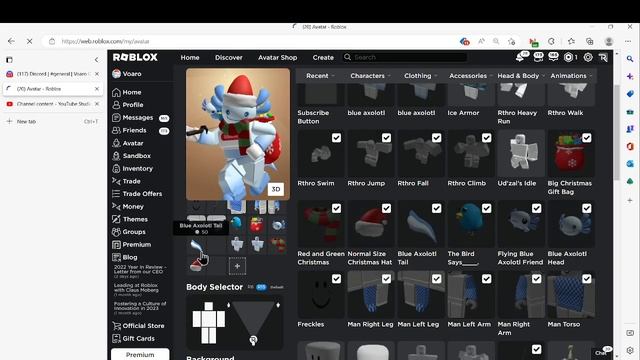Screen dimensions: 640x360
Task: Open notifications bell in Roblox header
Action: pos(520,58)
